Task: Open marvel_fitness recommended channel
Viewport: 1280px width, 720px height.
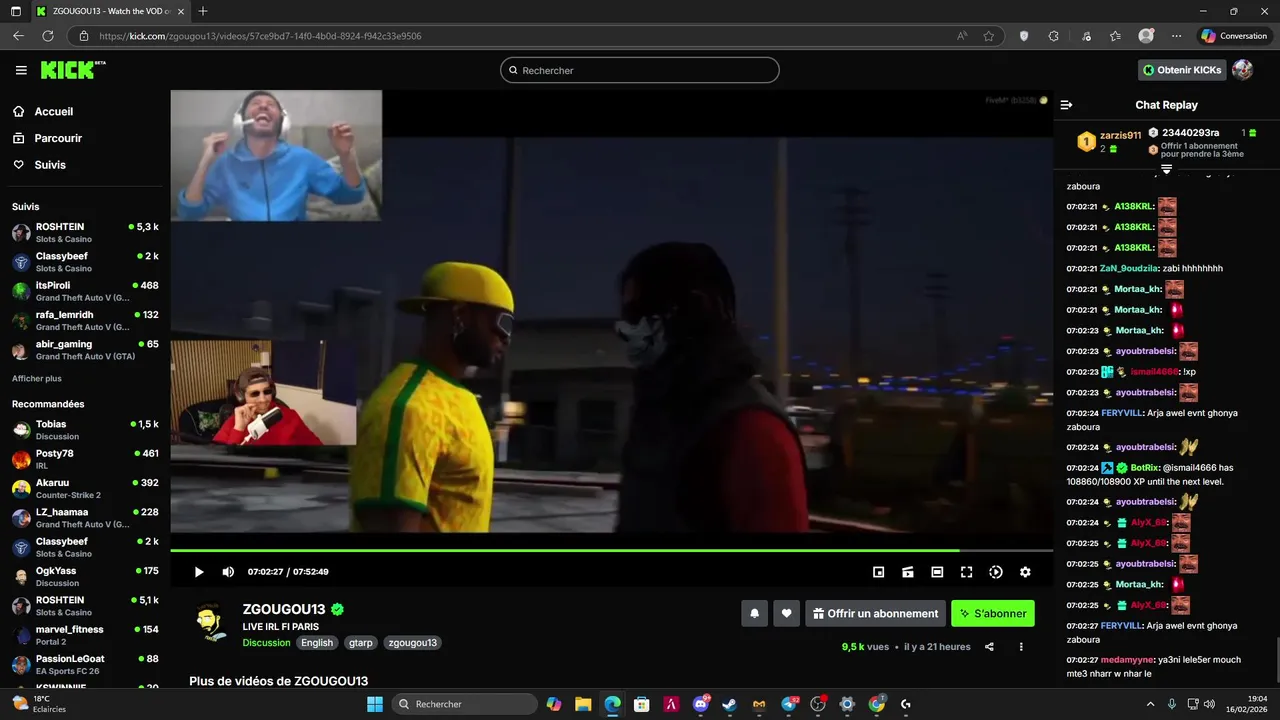Action: [x=85, y=635]
